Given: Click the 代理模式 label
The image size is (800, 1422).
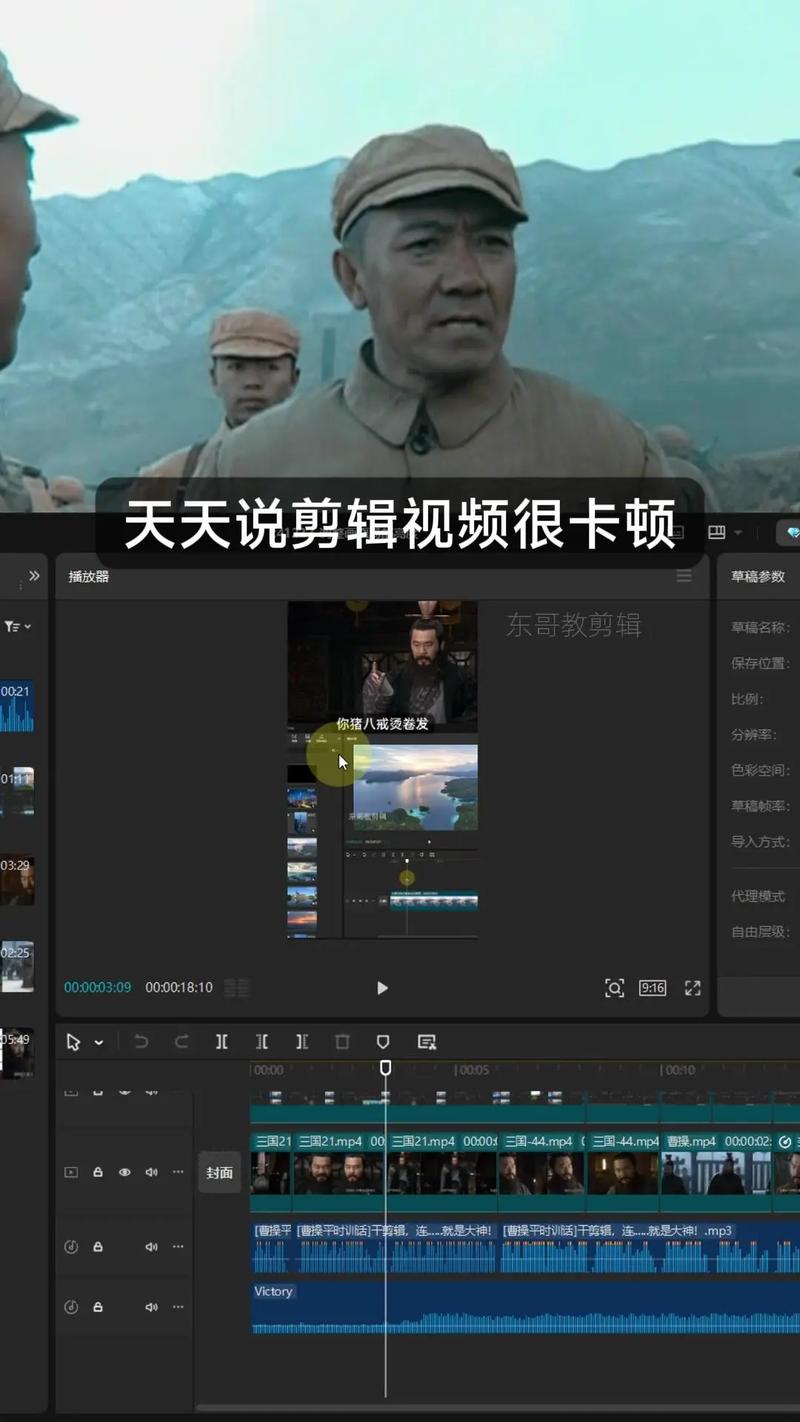Looking at the screenshot, I should [758, 896].
